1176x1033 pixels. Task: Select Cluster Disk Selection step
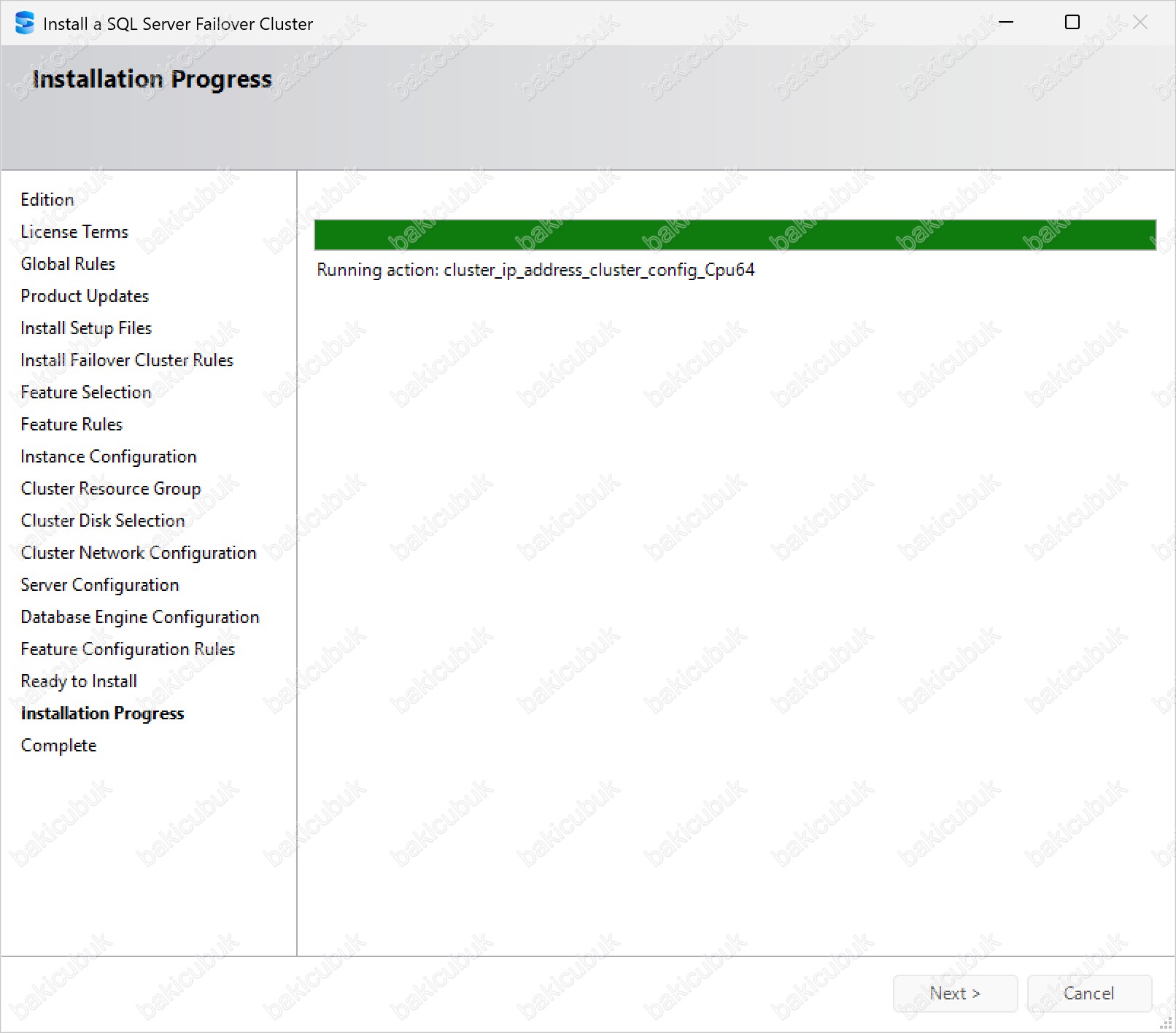pos(103,521)
